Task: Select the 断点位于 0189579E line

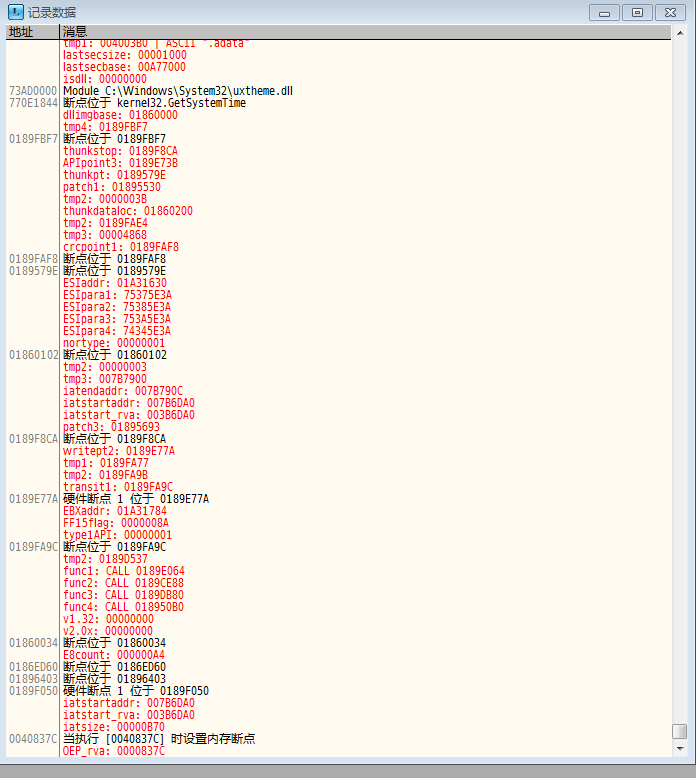Action: pos(114,270)
